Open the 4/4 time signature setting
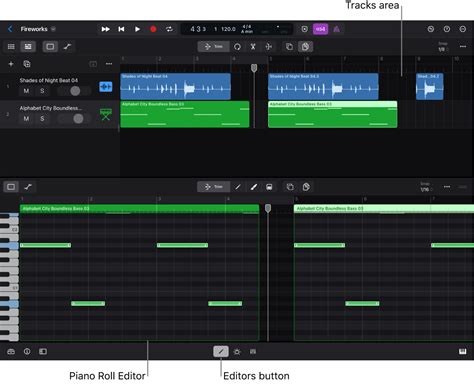Image resolution: width=474 pixels, height=385 pixels. pos(247,26)
